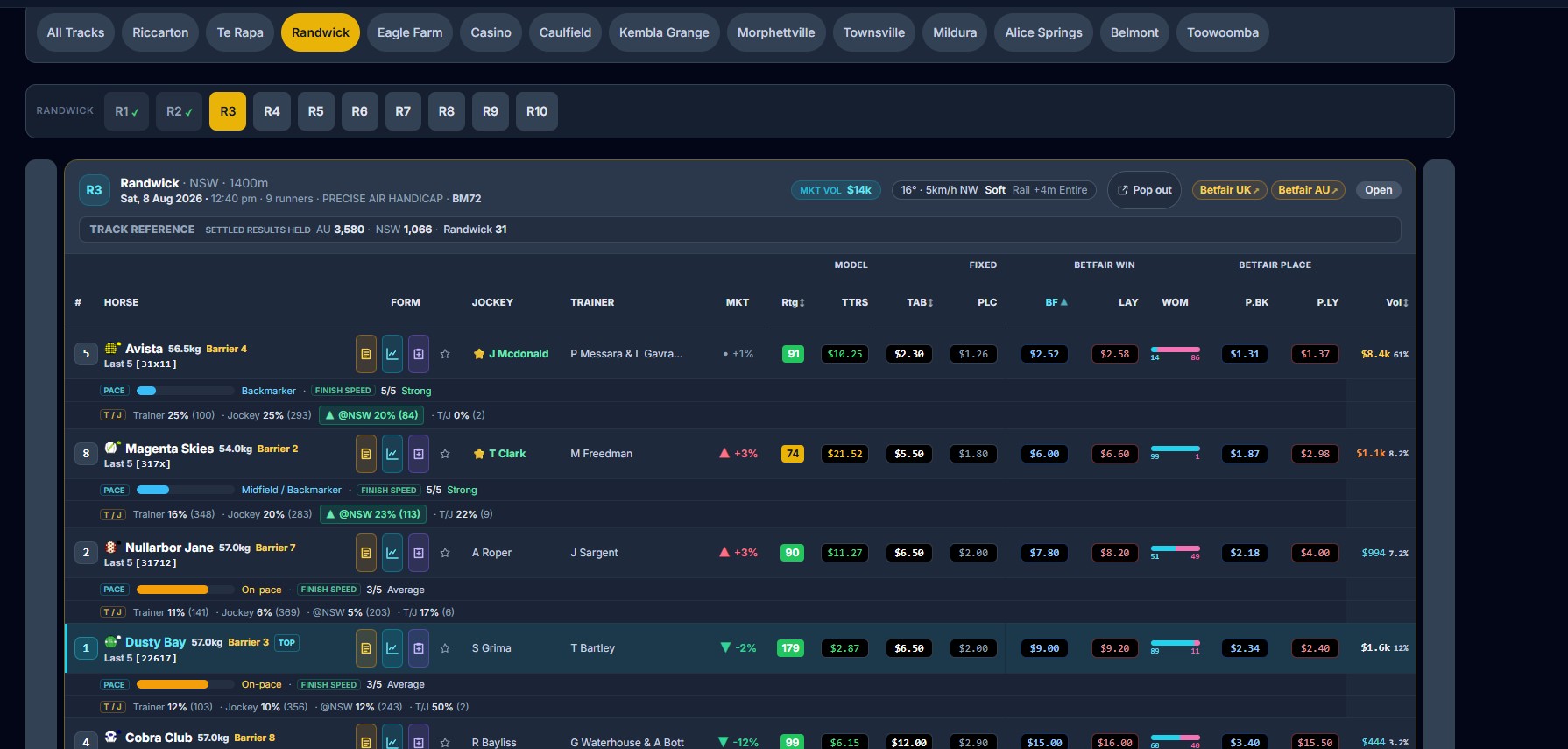The width and height of the screenshot is (1568, 749).
Task: Click the gold star beside J Mcdonald
Action: point(479,354)
